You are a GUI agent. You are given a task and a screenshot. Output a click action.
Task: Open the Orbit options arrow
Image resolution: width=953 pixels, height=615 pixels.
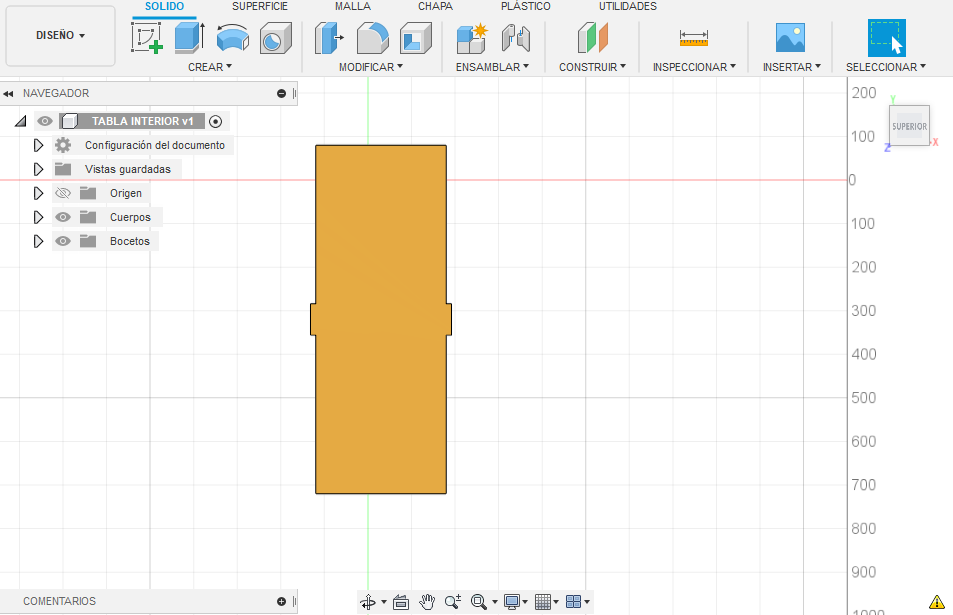point(384,602)
